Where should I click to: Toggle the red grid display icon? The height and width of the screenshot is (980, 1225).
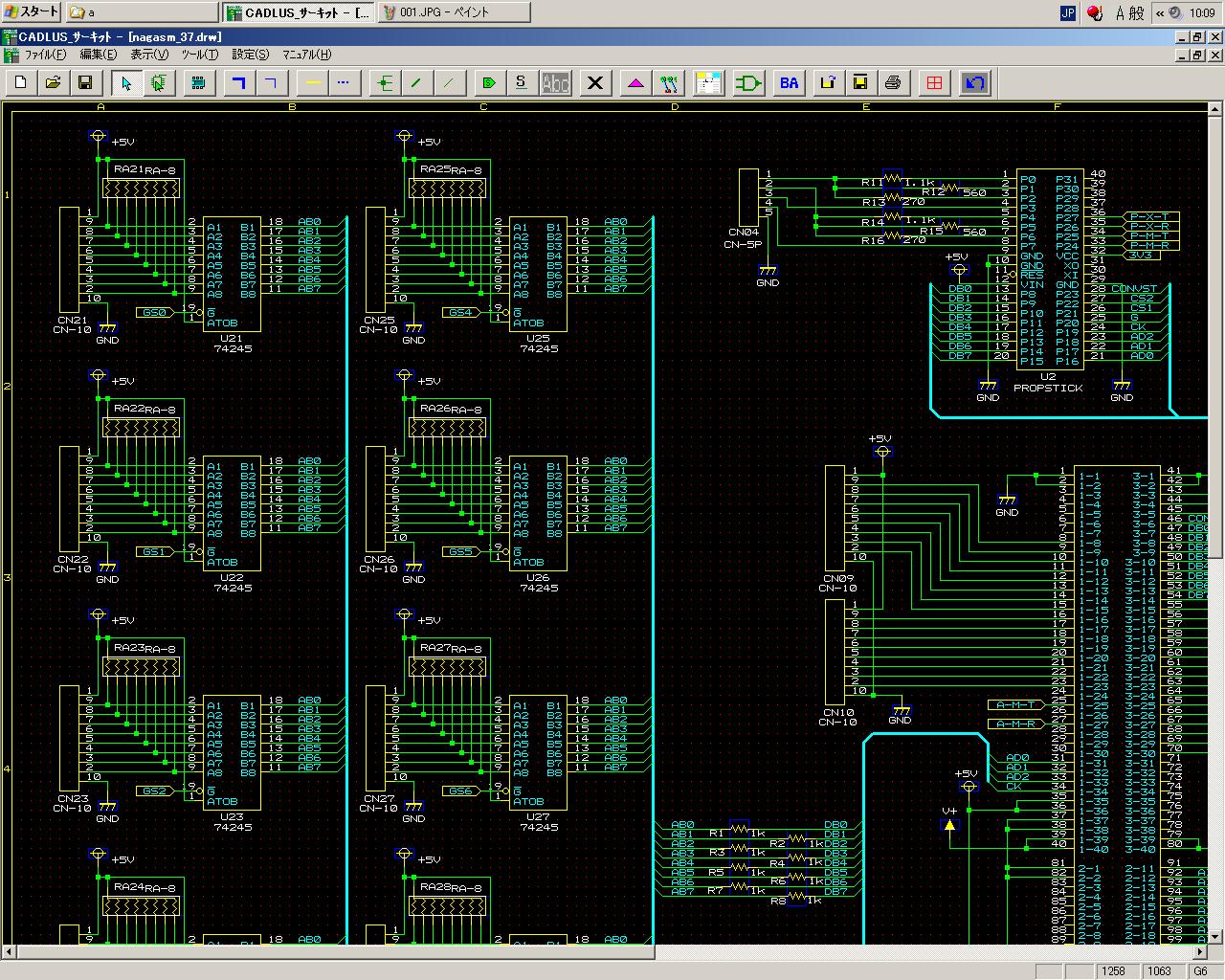point(934,83)
